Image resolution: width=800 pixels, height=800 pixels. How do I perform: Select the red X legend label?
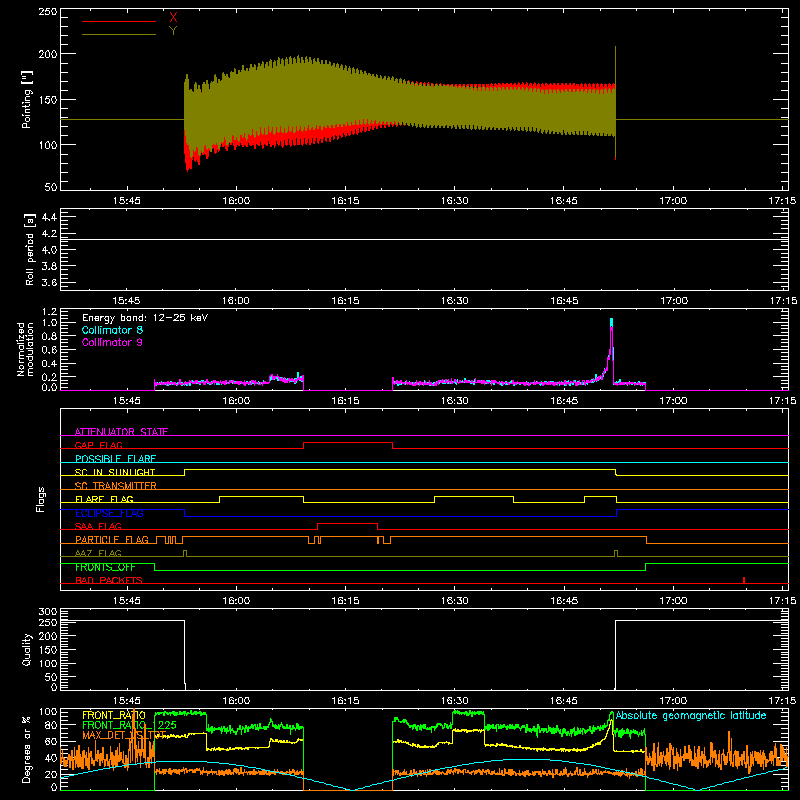point(173,18)
